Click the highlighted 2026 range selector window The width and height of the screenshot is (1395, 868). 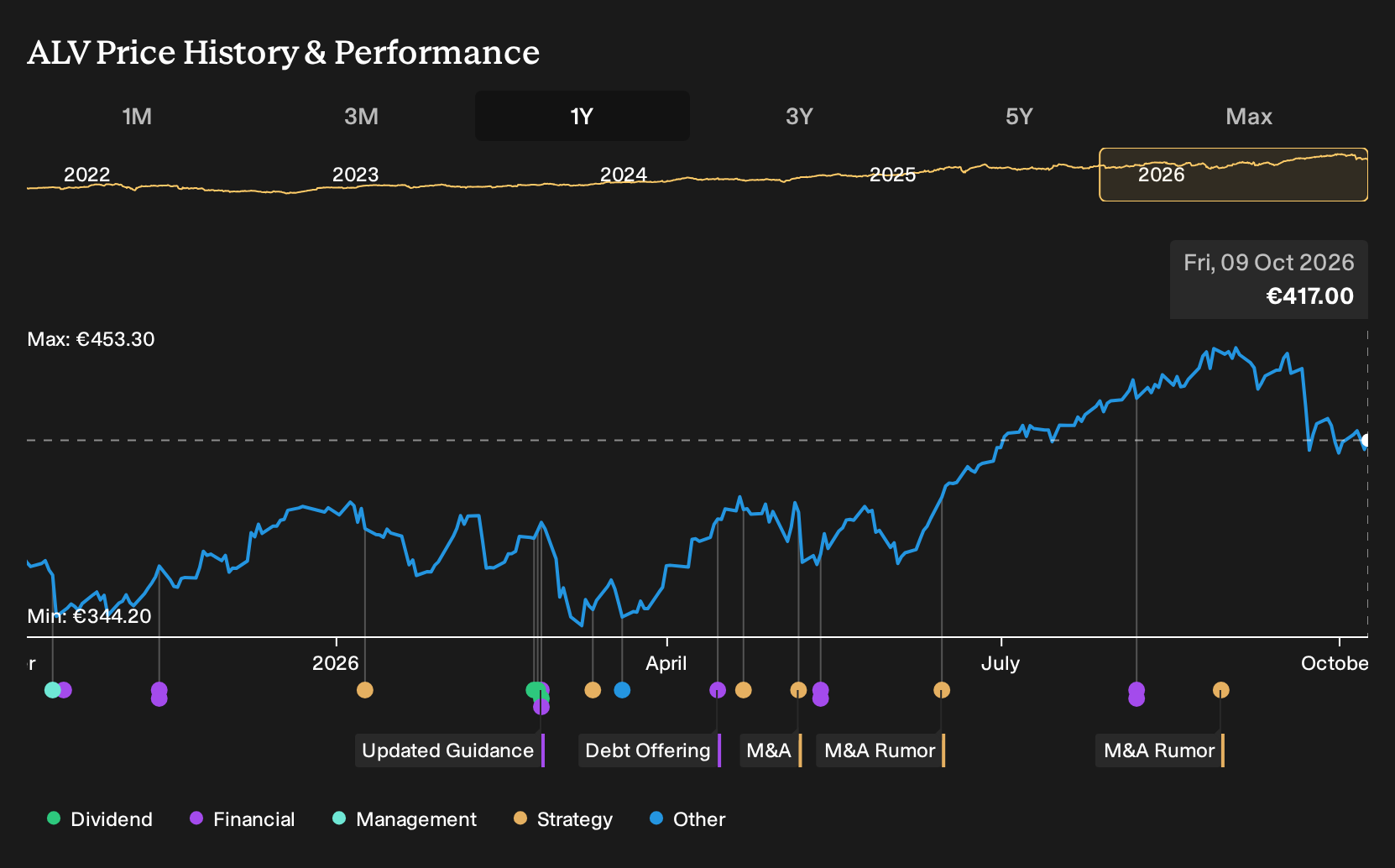1233,175
